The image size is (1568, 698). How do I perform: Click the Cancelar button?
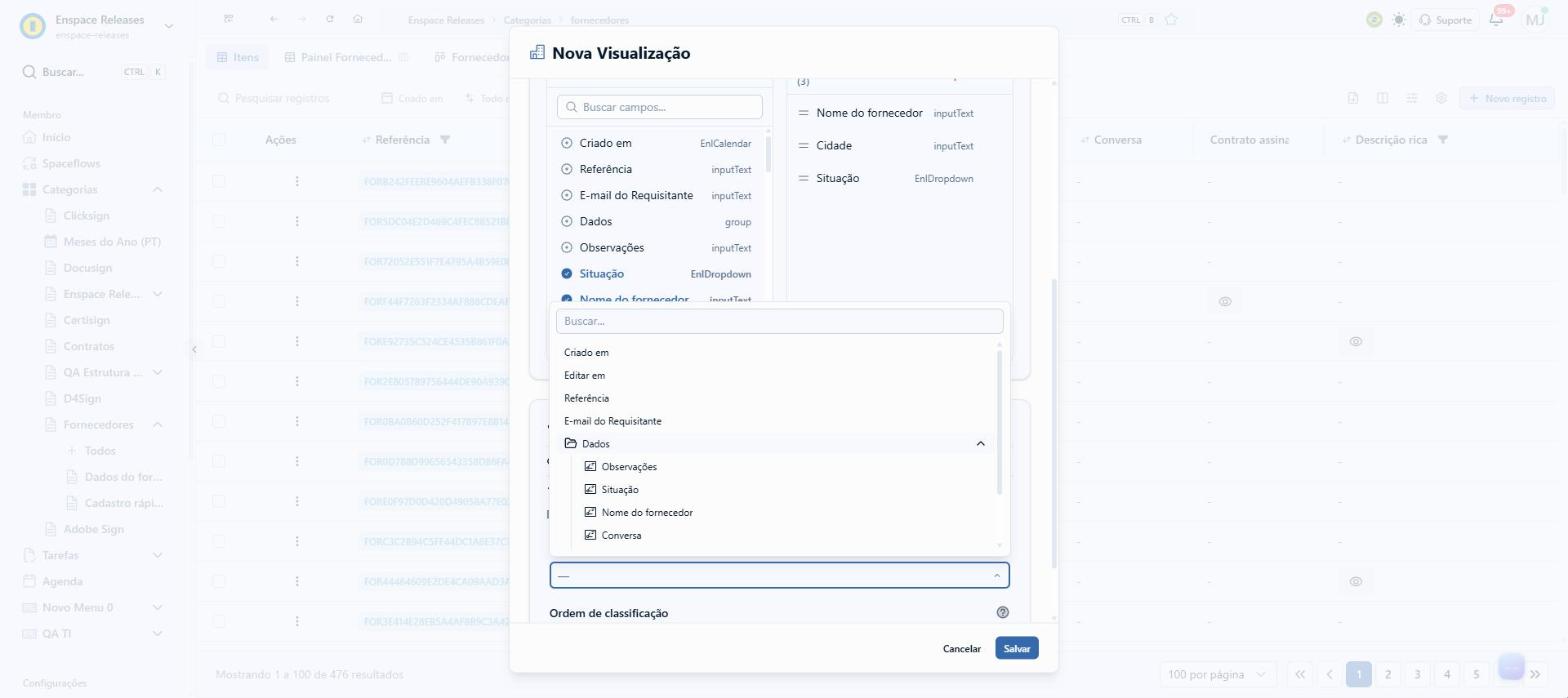pos(961,648)
